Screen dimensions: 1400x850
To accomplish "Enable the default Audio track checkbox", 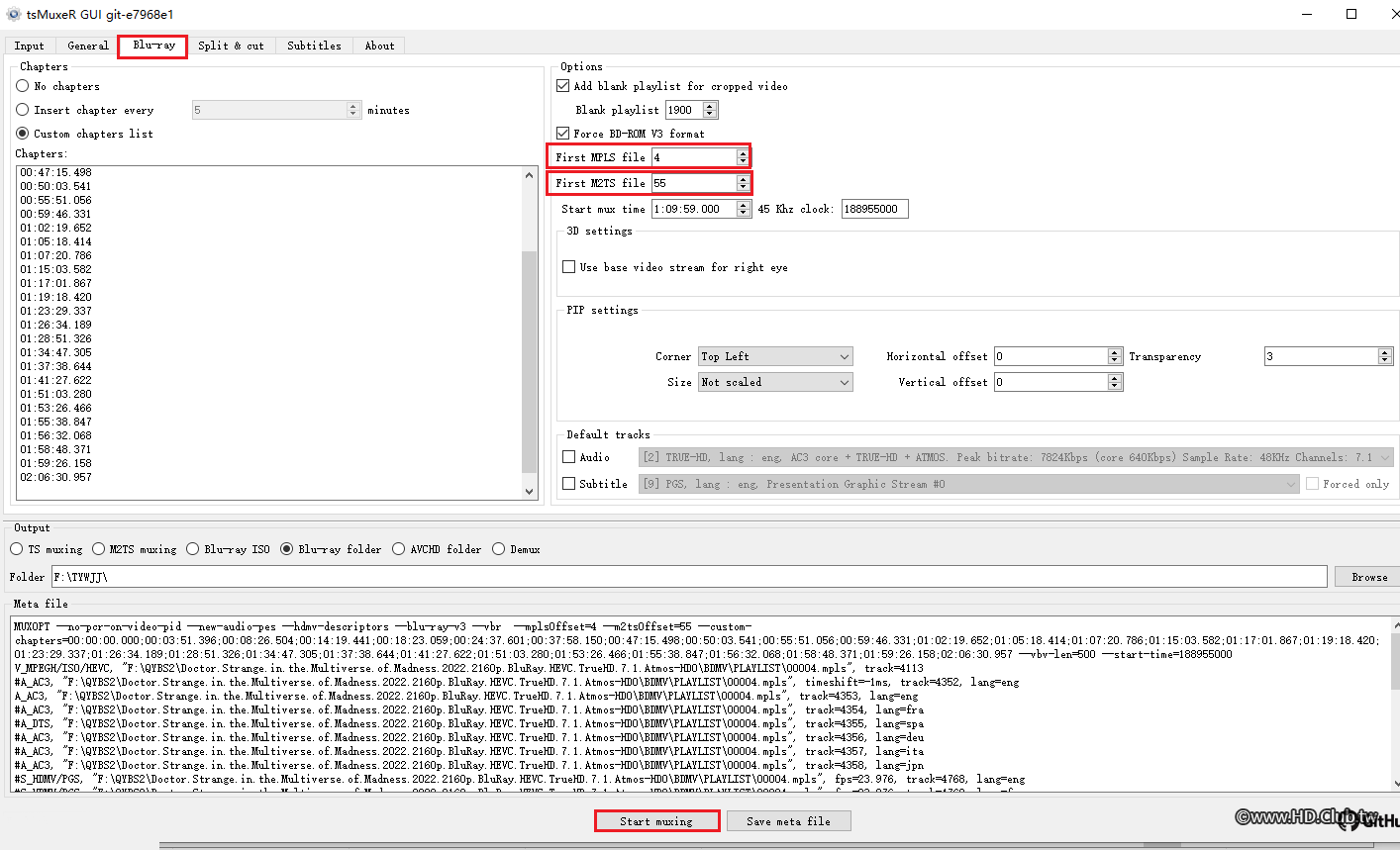I will pos(586,457).
